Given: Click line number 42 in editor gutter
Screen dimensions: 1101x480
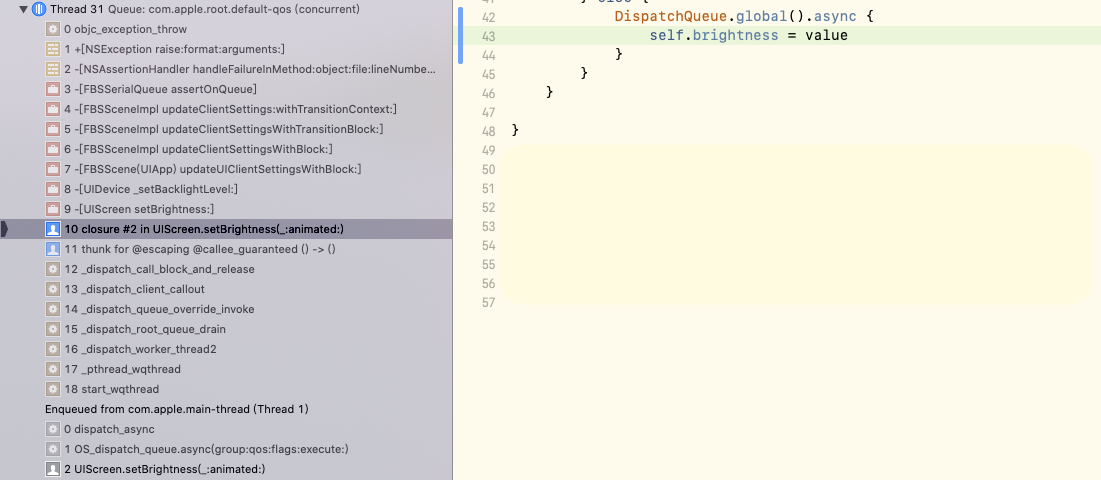Looking at the screenshot, I should click(489, 17).
